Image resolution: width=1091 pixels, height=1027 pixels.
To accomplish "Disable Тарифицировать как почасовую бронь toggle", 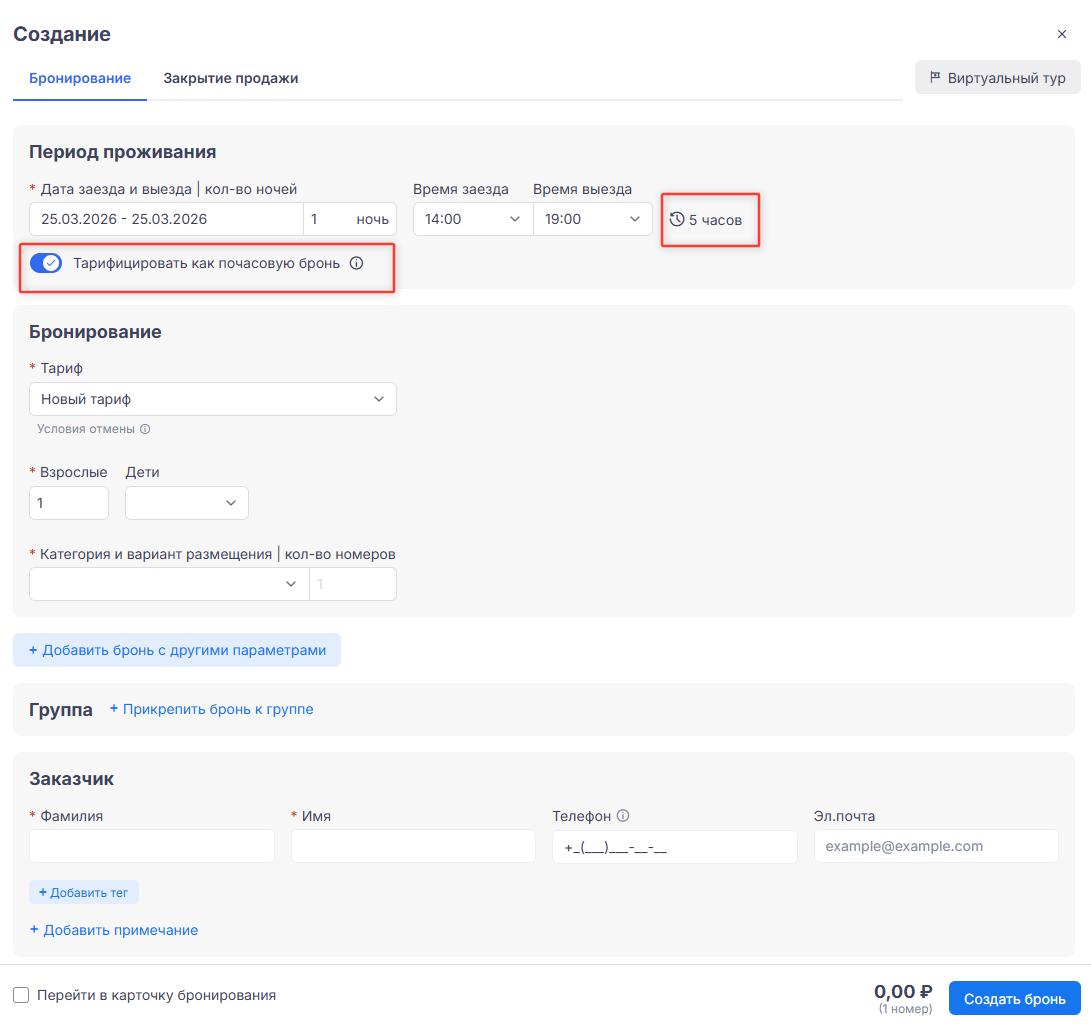I will pyautogui.click(x=46, y=264).
